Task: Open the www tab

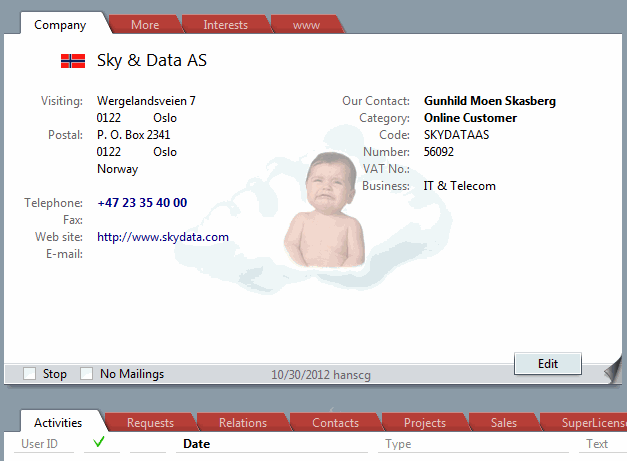Action: coord(306,25)
